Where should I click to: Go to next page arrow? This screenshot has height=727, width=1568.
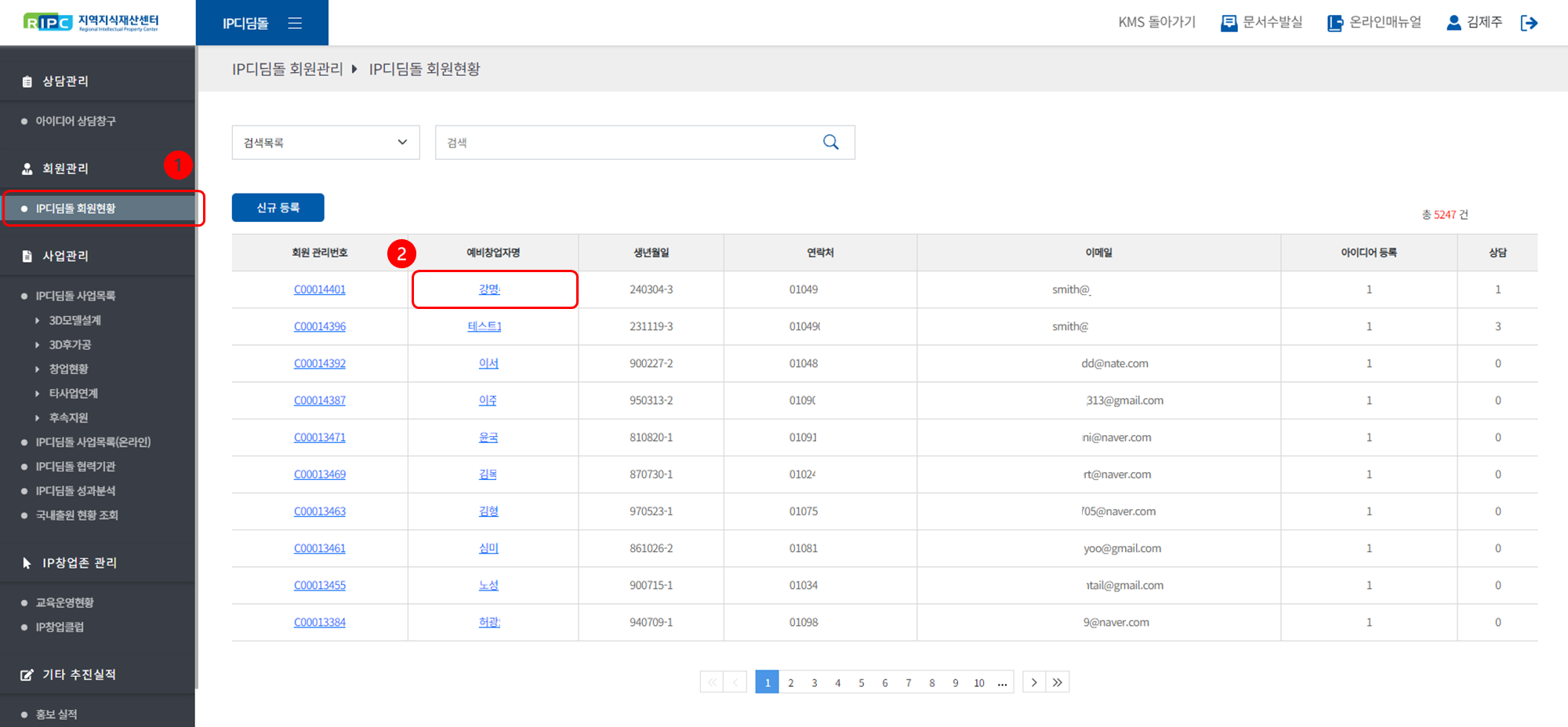1034,682
